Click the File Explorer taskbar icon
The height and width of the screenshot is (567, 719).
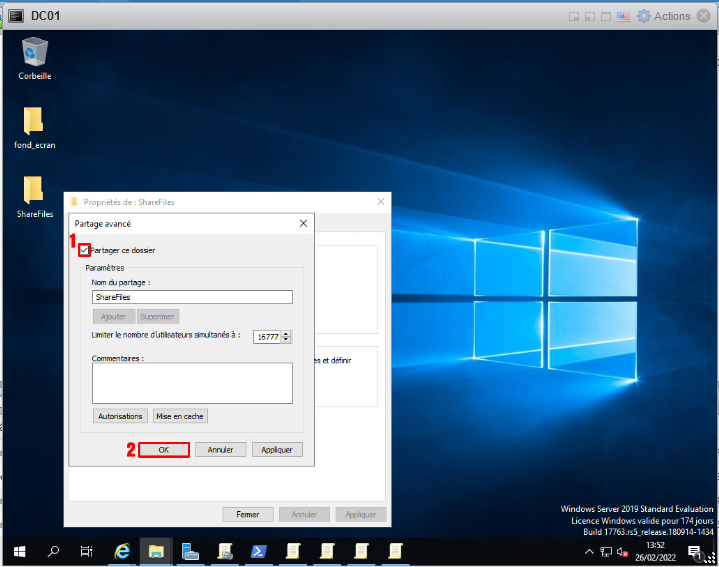(x=156, y=551)
